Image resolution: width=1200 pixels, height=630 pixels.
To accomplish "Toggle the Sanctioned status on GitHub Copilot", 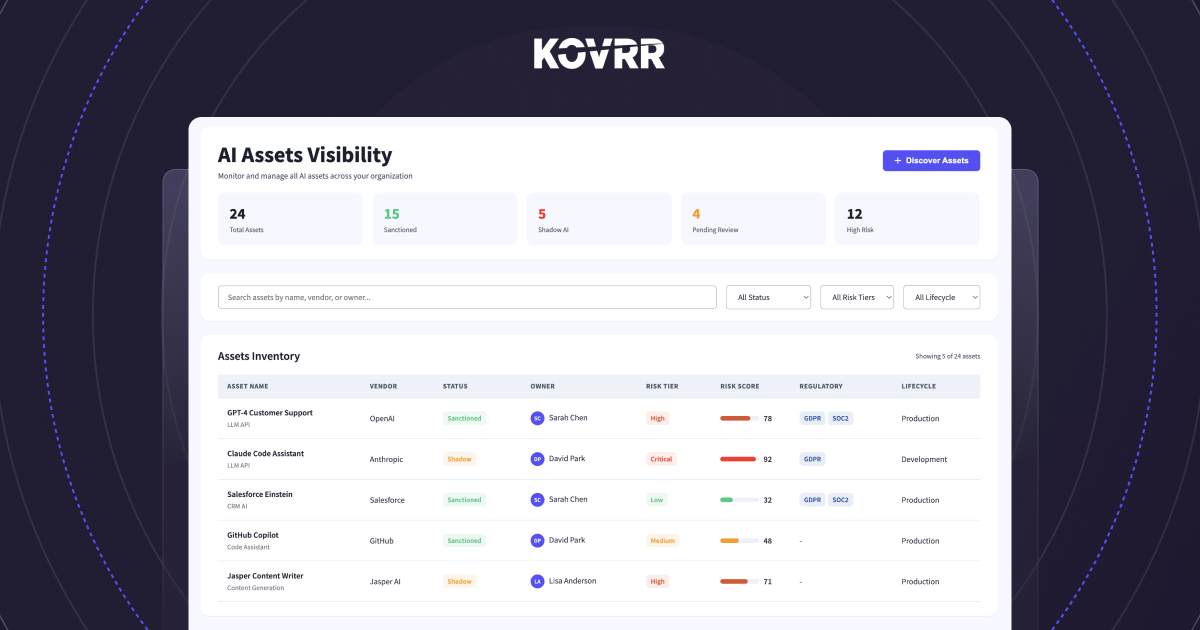I will (464, 540).
